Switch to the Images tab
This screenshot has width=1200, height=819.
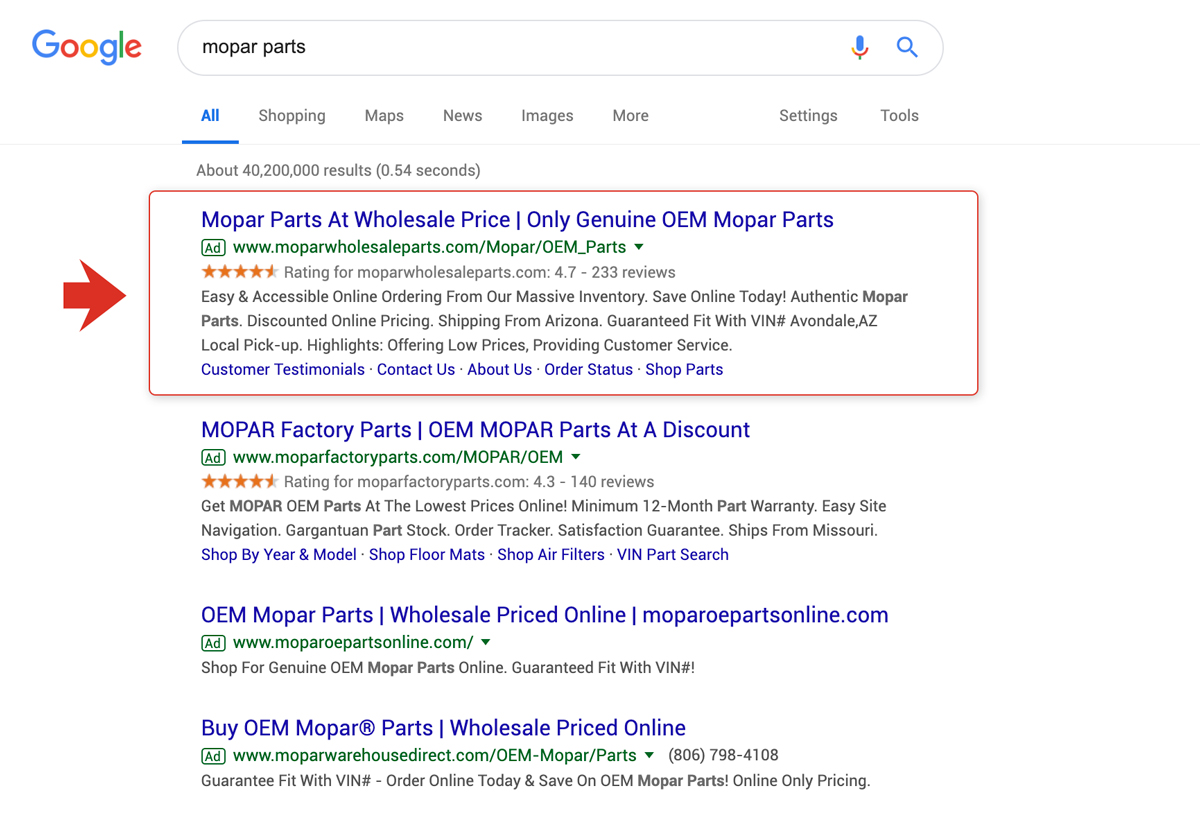click(547, 116)
